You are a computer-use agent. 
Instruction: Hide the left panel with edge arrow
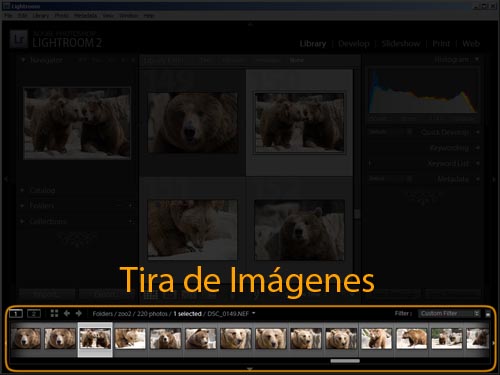click(6, 179)
